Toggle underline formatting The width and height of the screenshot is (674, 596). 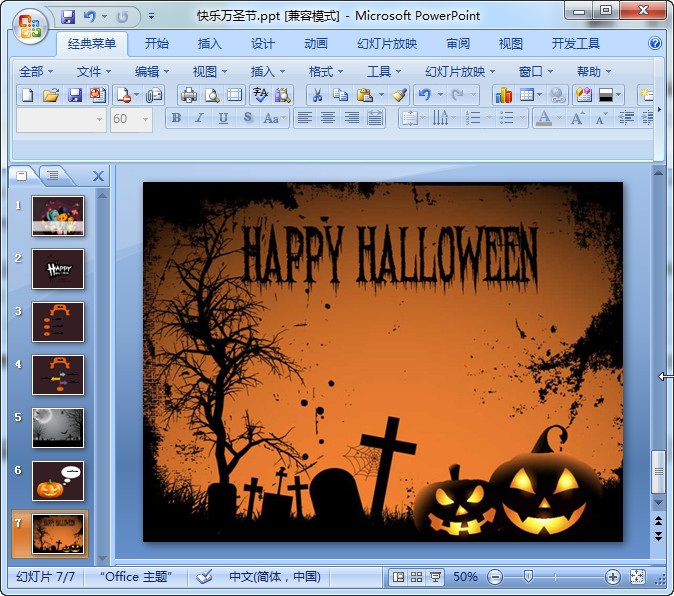pos(223,118)
